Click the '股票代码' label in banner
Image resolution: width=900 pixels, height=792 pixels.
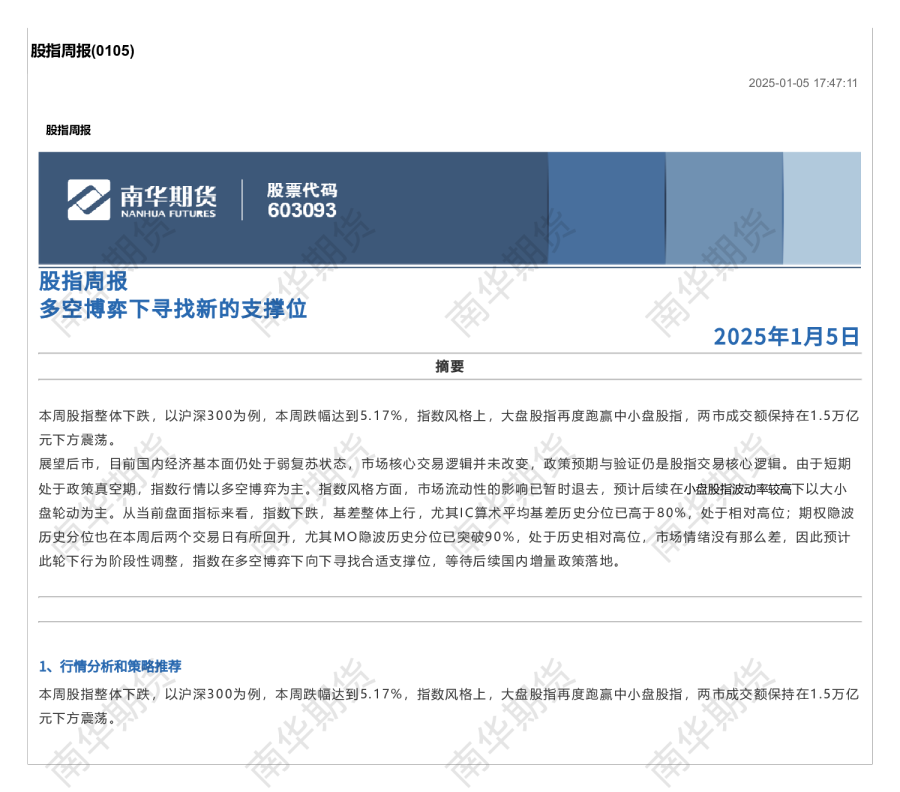(x=302, y=190)
